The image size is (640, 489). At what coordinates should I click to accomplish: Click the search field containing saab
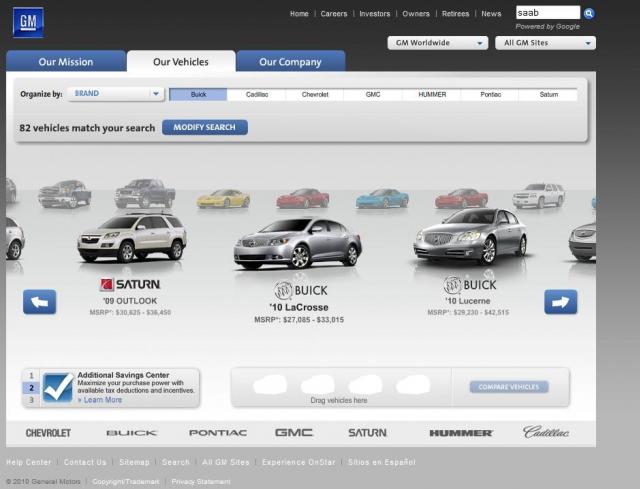548,13
